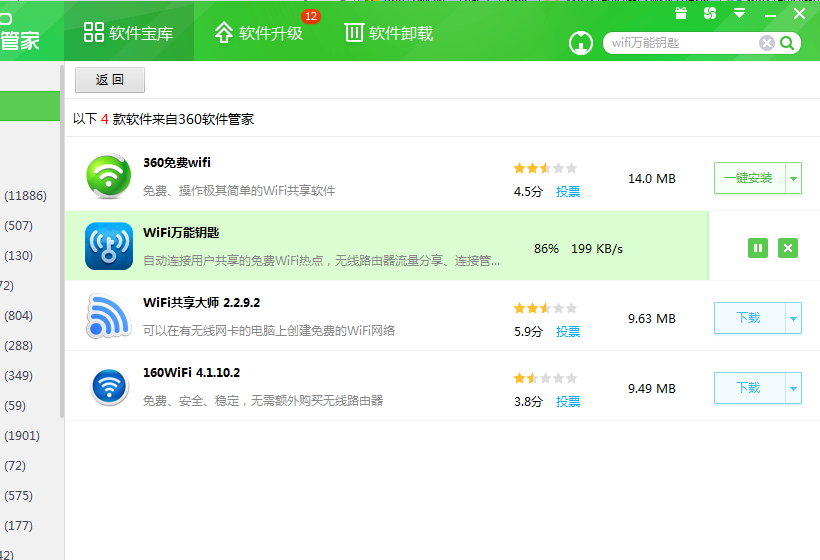The width and height of the screenshot is (820, 560).
Task: Vote for 360免费wifi via 投票
Action: click(568, 192)
